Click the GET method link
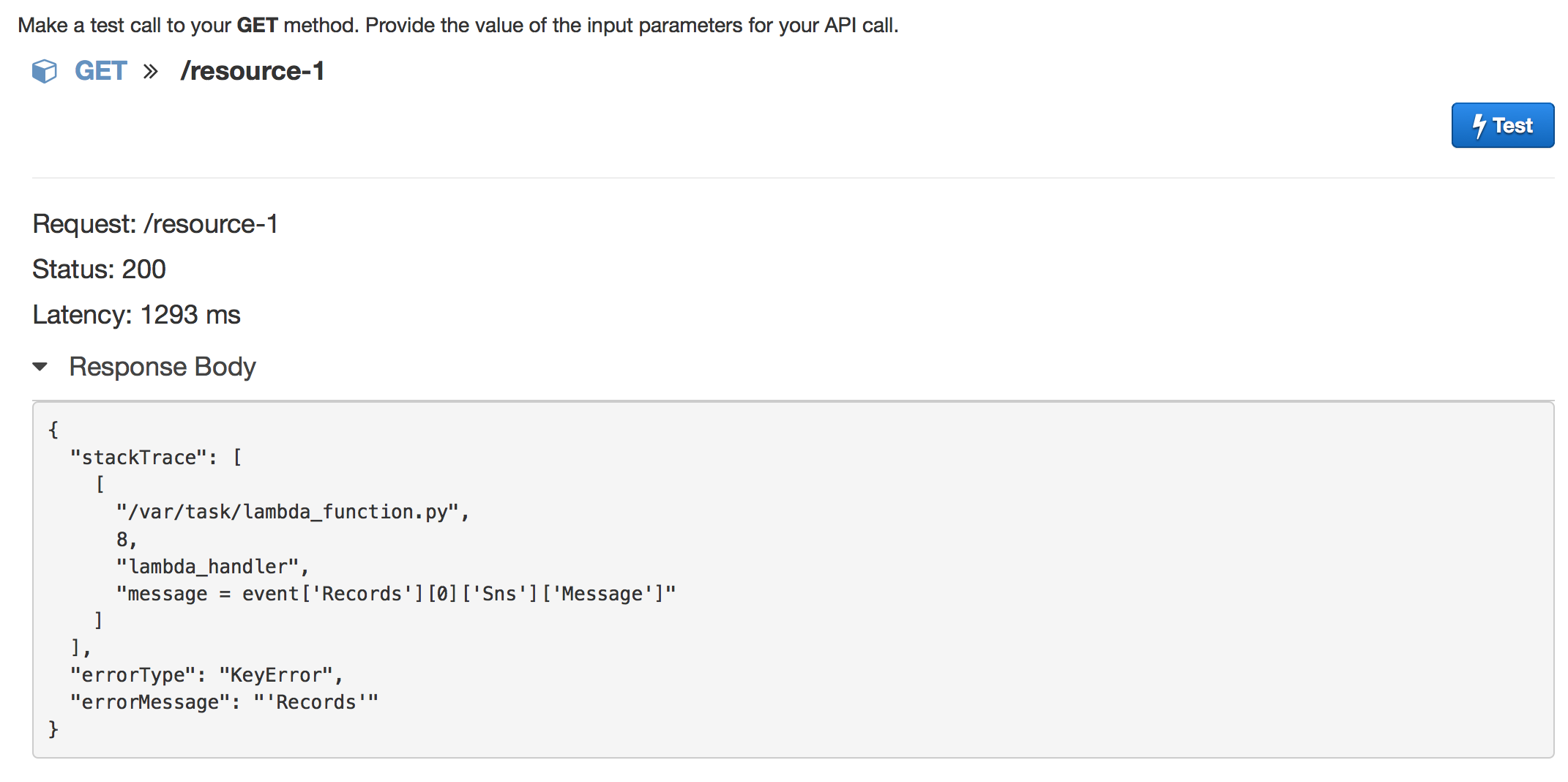Viewport: 1568px width, 782px height. point(101,71)
